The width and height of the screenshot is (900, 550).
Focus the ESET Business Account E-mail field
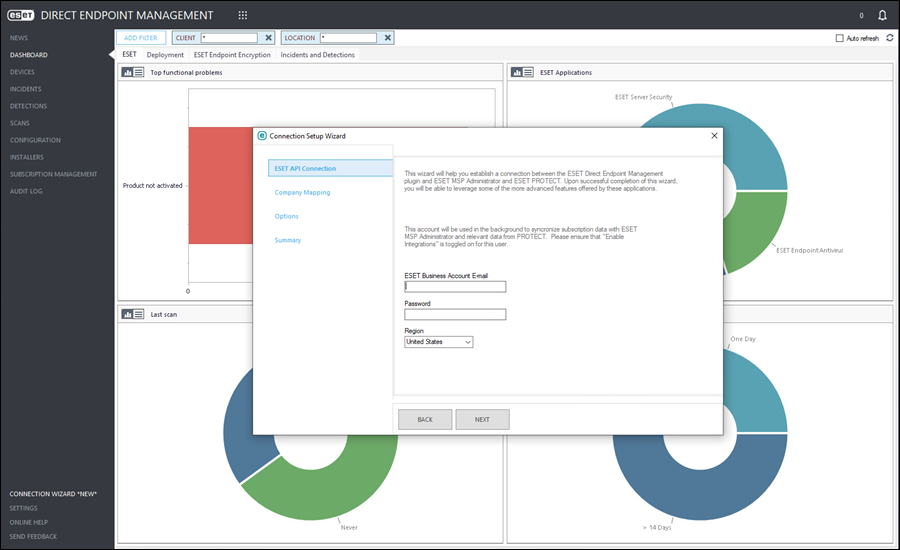[x=455, y=286]
